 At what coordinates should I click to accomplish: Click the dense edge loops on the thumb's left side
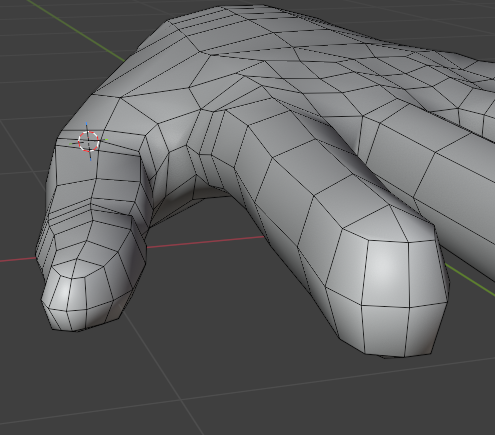[67, 213]
